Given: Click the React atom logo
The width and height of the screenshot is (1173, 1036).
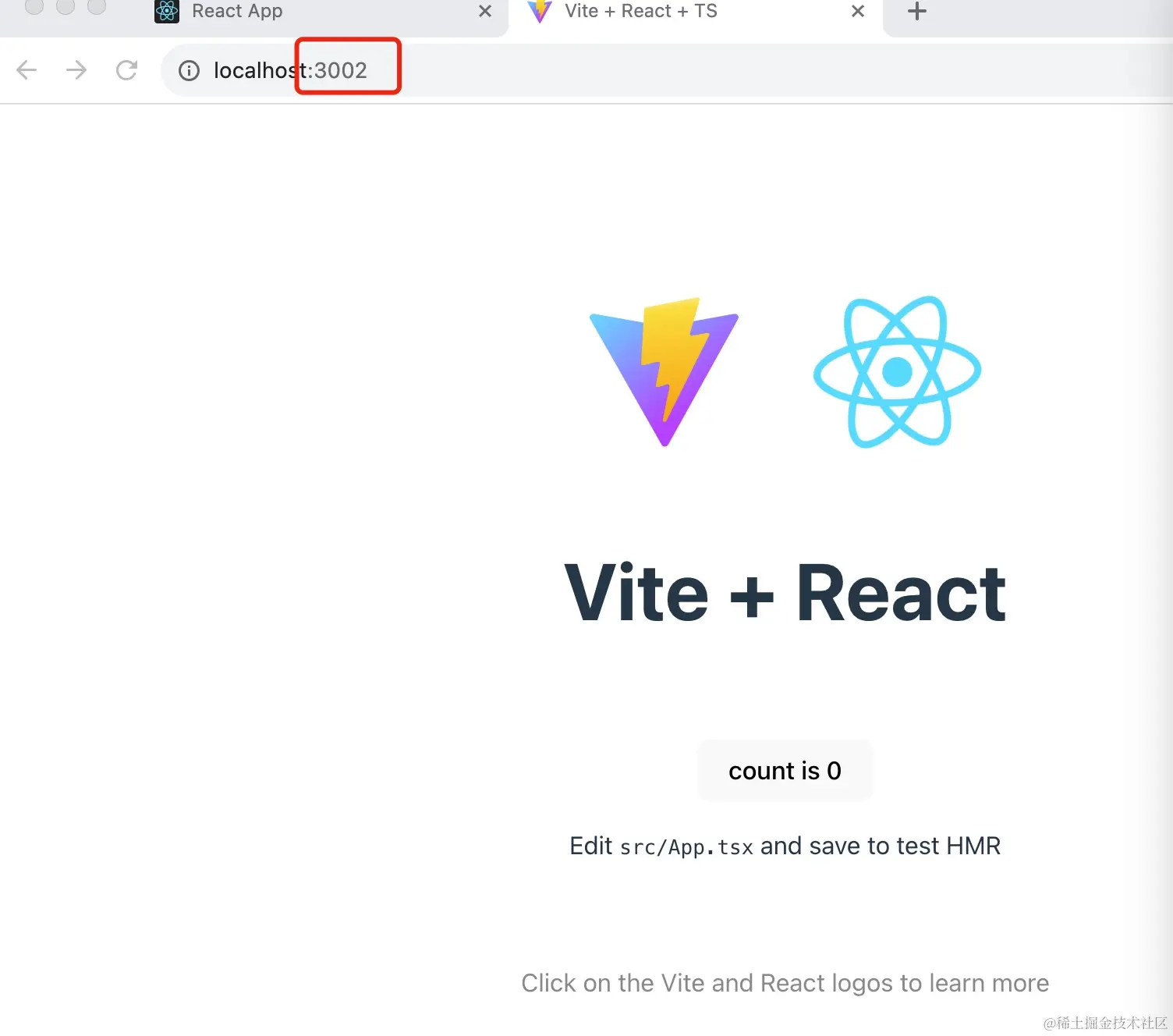Looking at the screenshot, I should 897,371.
